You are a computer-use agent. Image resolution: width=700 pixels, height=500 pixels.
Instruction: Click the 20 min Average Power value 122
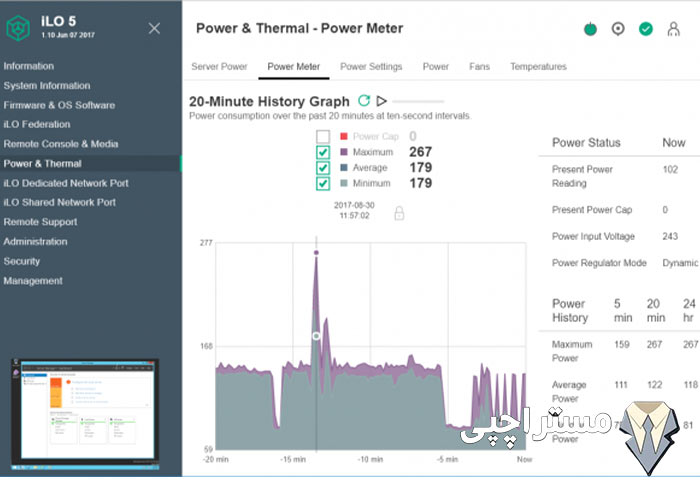pyautogui.click(x=654, y=385)
